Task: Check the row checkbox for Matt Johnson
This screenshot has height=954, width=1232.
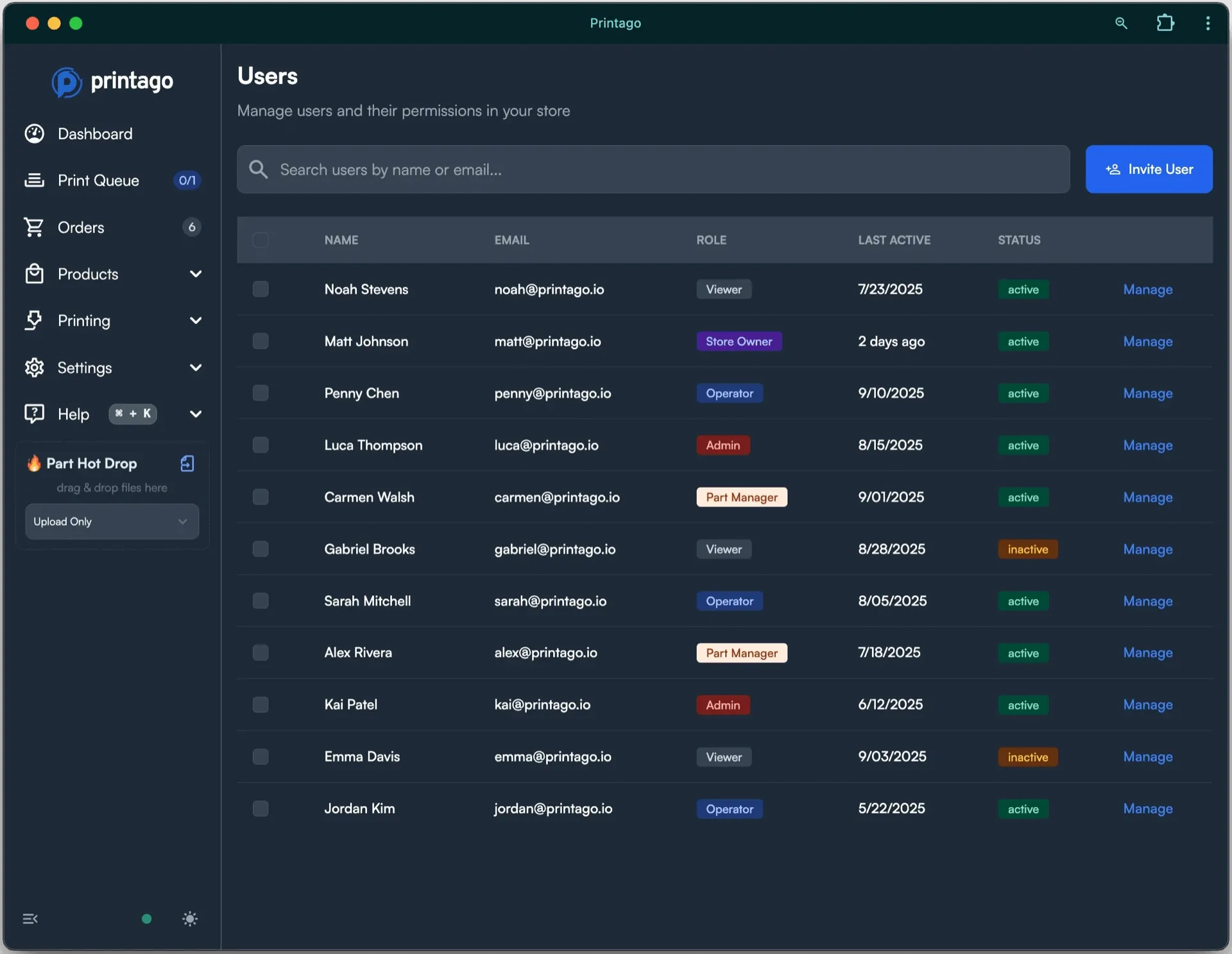Action: click(261, 341)
